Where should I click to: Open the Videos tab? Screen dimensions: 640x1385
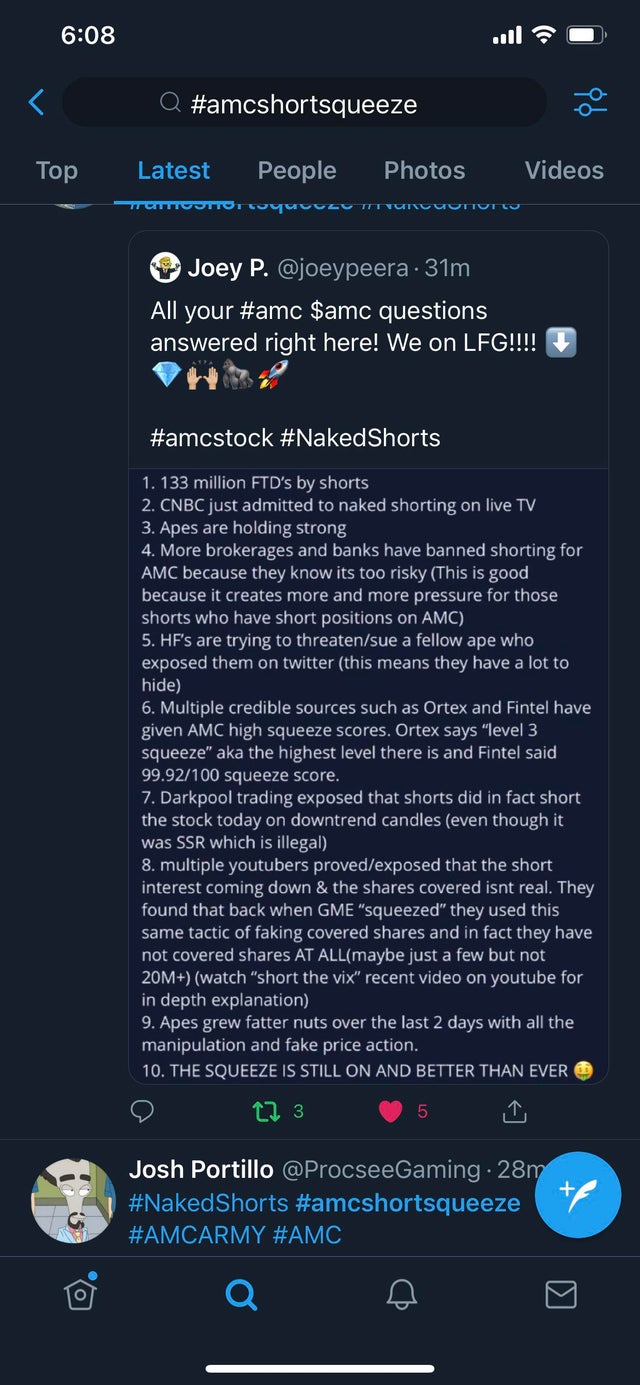click(x=564, y=171)
